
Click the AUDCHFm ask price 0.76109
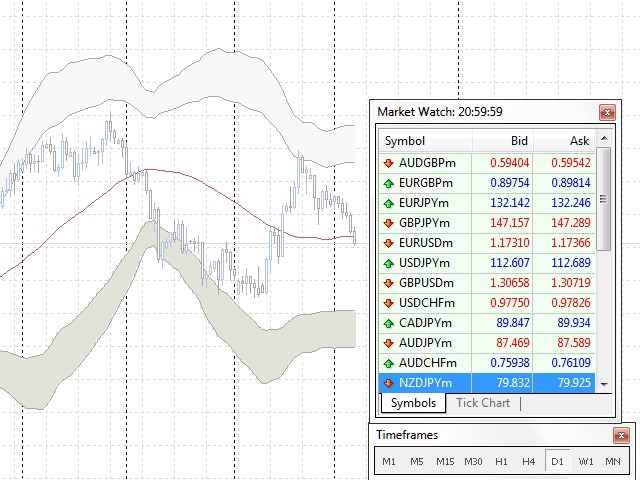coord(571,363)
